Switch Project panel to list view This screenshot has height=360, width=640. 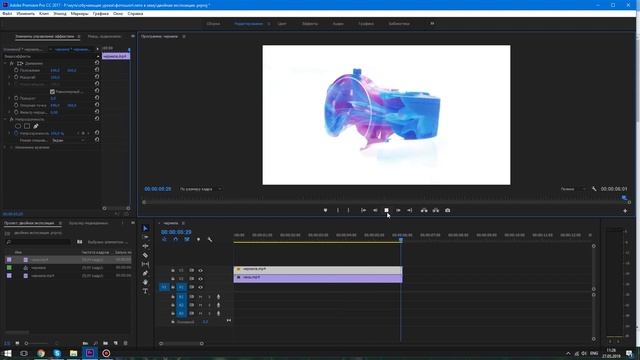pyautogui.click(x=7, y=343)
